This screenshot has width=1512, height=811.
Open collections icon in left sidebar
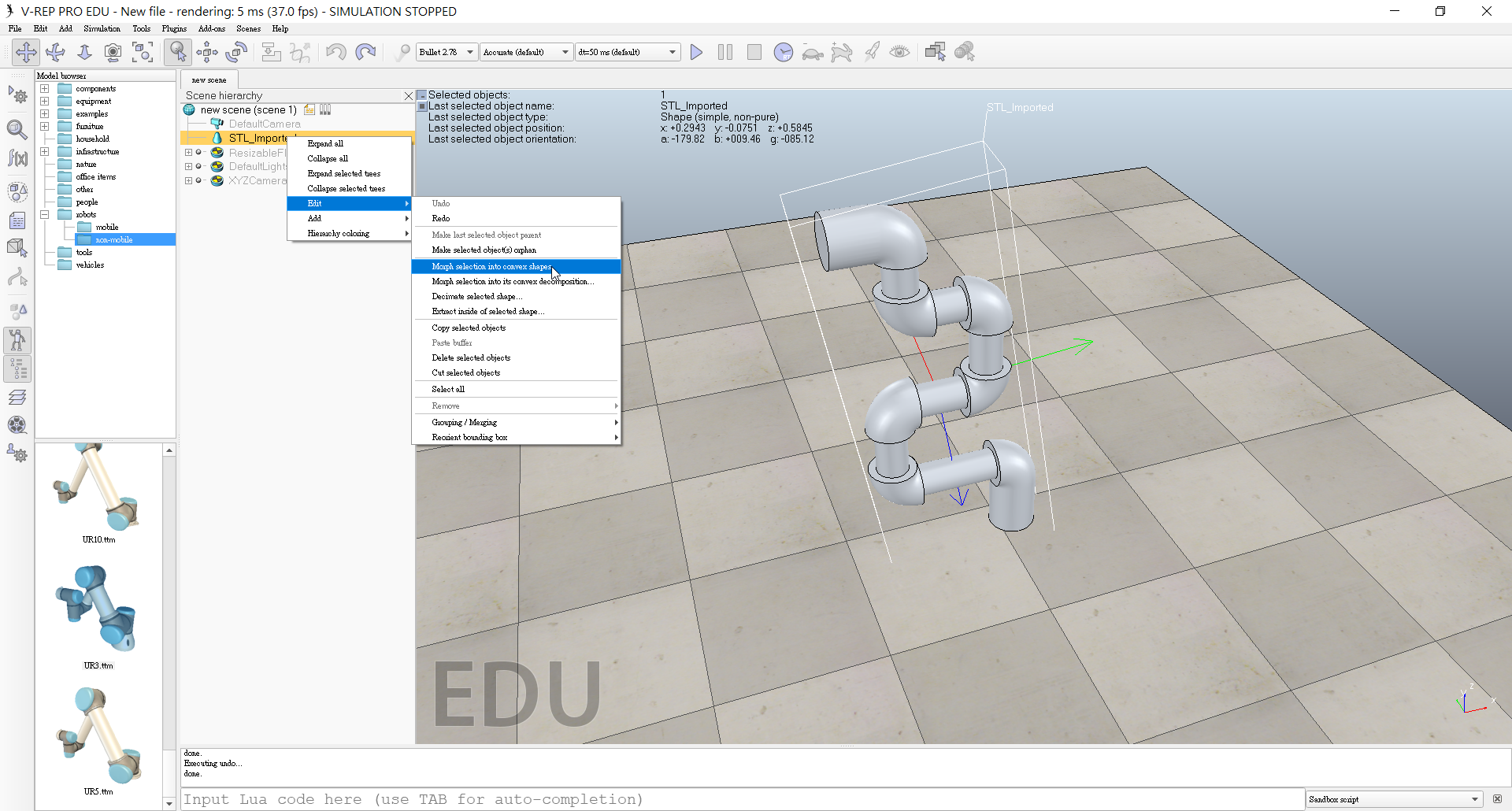coord(17,192)
